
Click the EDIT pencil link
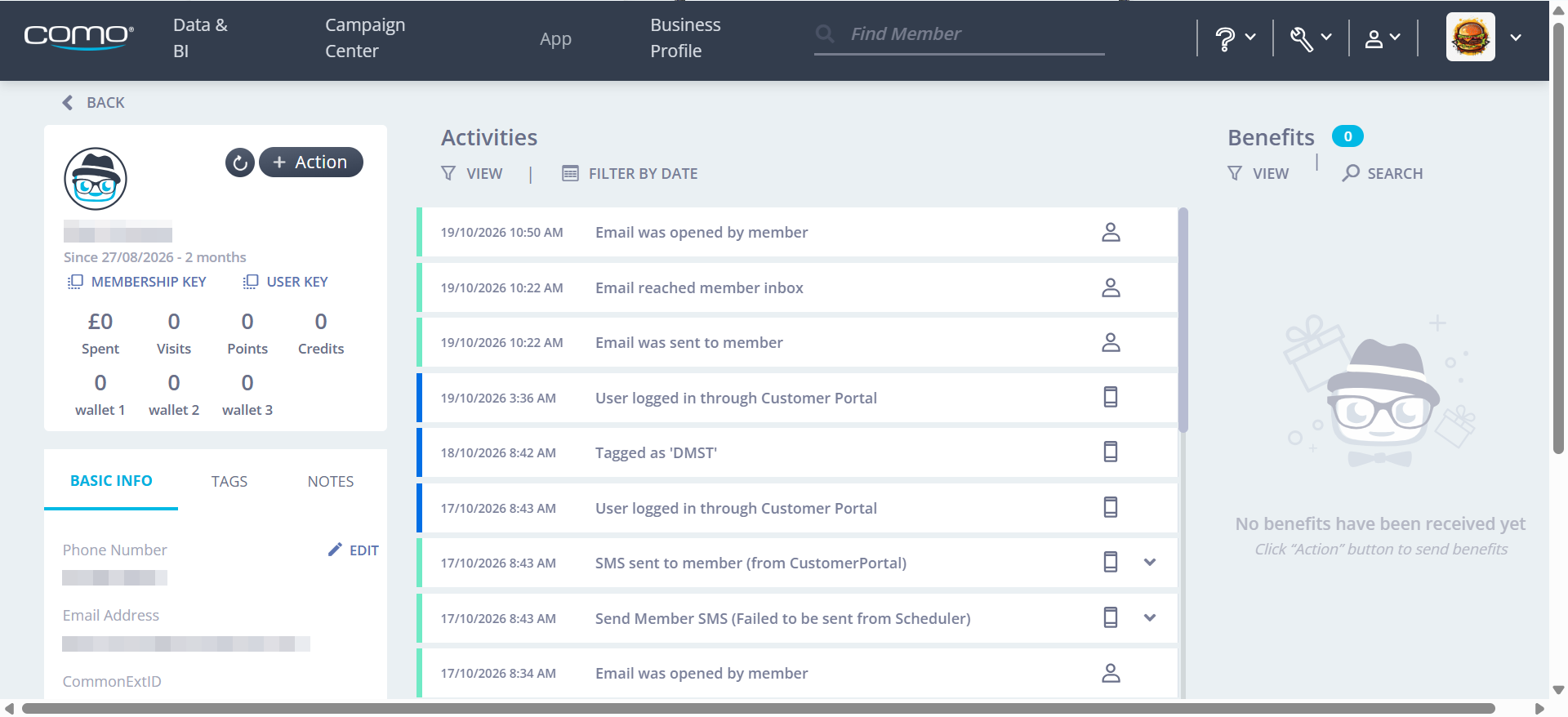coord(353,550)
